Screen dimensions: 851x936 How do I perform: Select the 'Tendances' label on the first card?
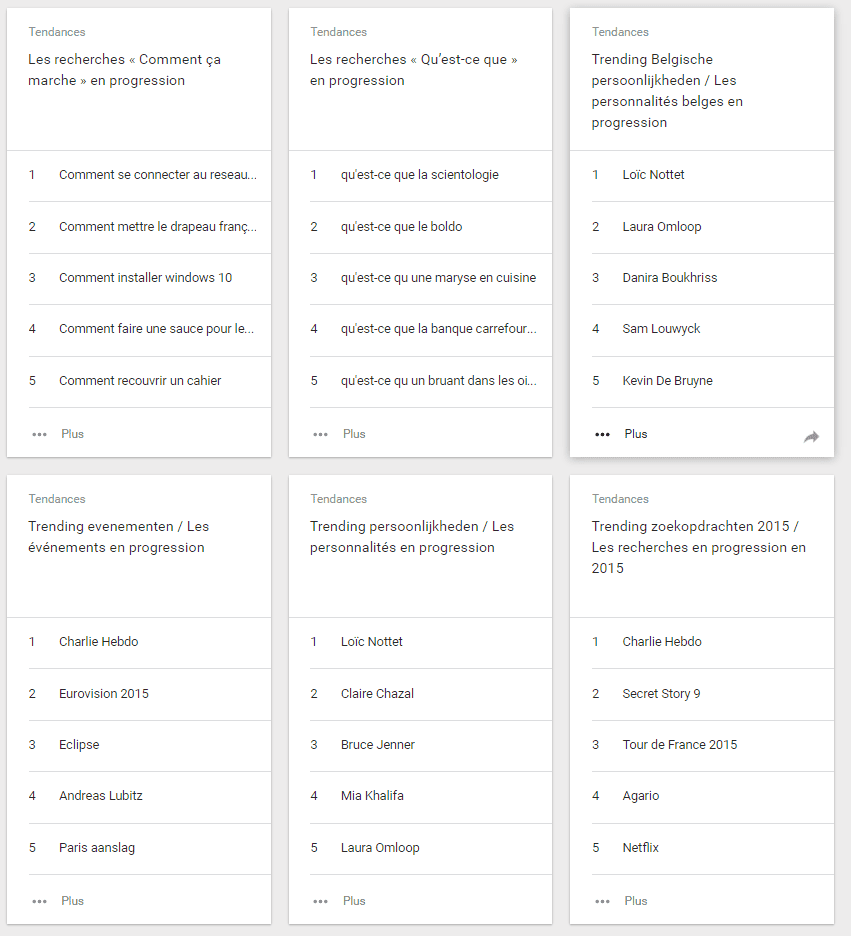[x=57, y=32]
